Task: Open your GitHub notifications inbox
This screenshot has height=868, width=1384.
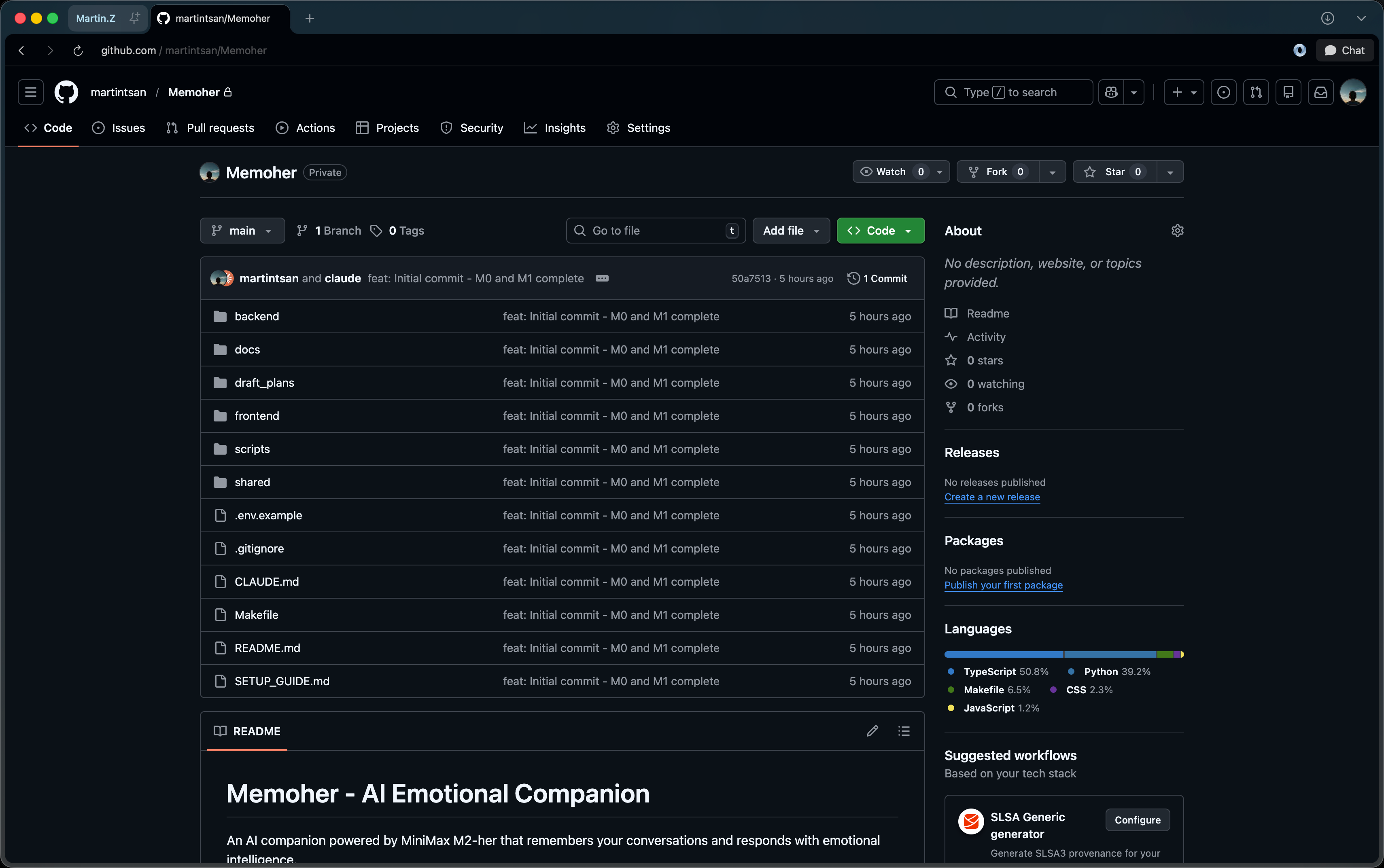Action: click(1319, 92)
